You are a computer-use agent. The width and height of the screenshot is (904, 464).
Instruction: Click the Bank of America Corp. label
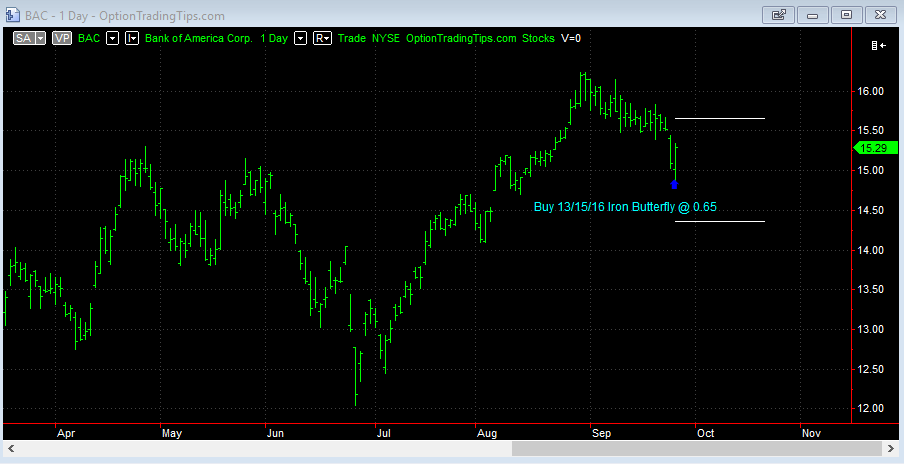click(198, 38)
